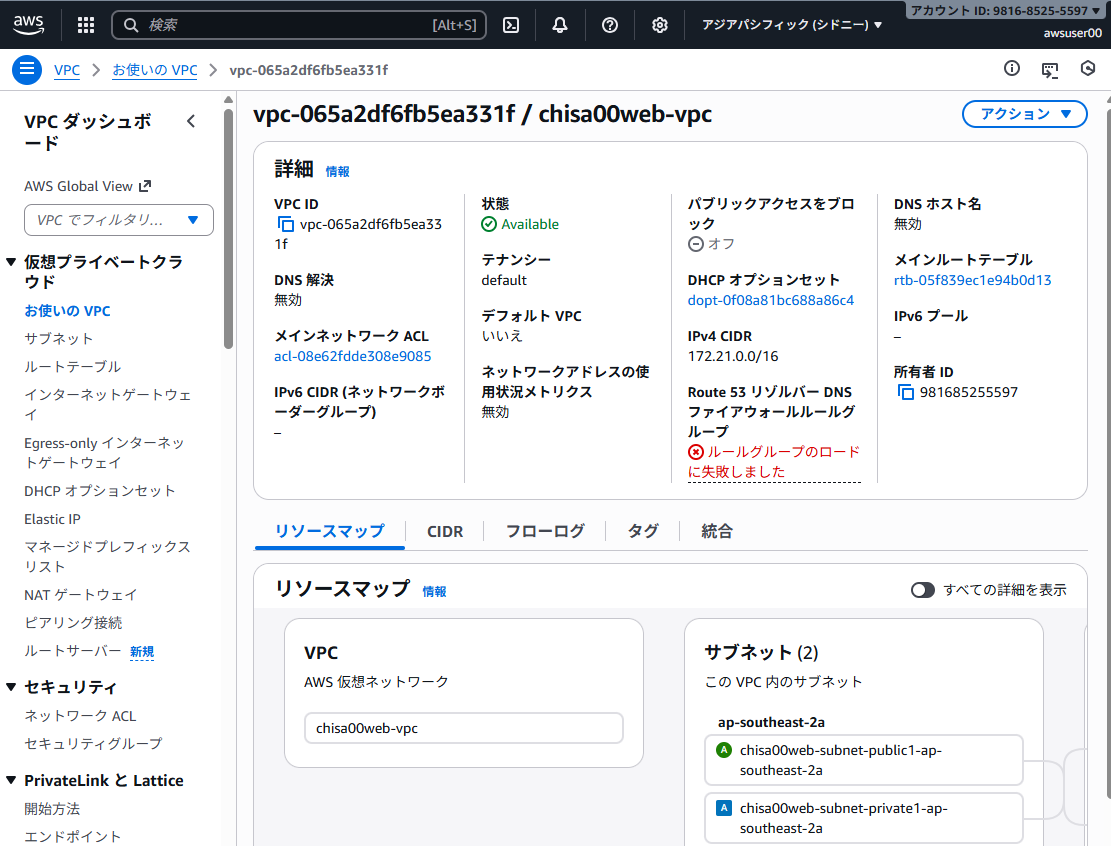Viewport: 1111px width, 846px height.
Task: Open the Actions dropdown button
Action: [x=1024, y=114]
